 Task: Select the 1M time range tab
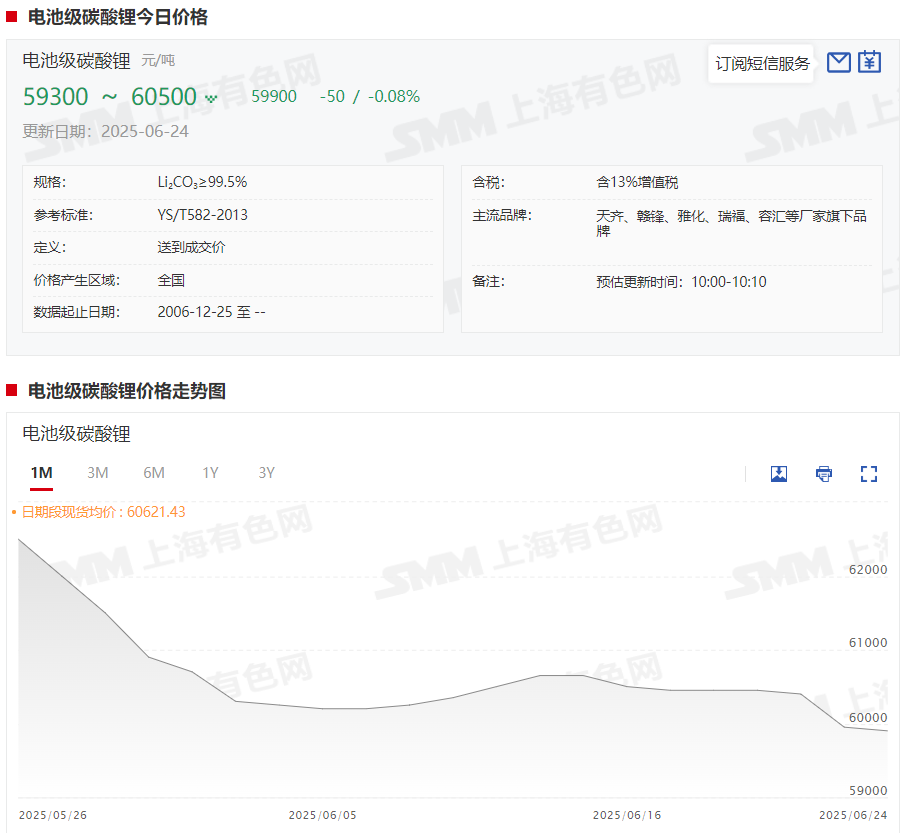[x=41, y=473]
